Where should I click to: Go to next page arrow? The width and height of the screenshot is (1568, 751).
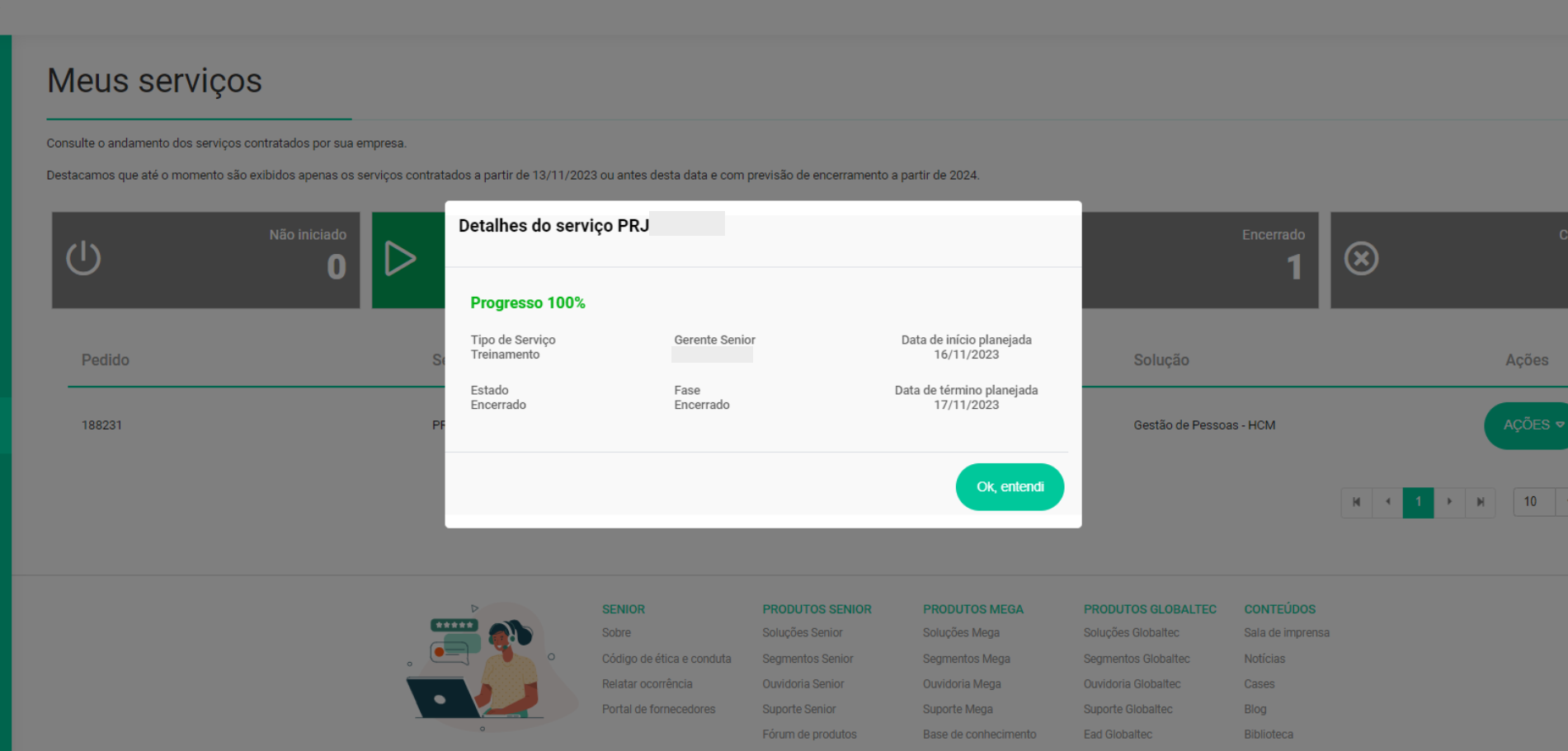(1449, 502)
